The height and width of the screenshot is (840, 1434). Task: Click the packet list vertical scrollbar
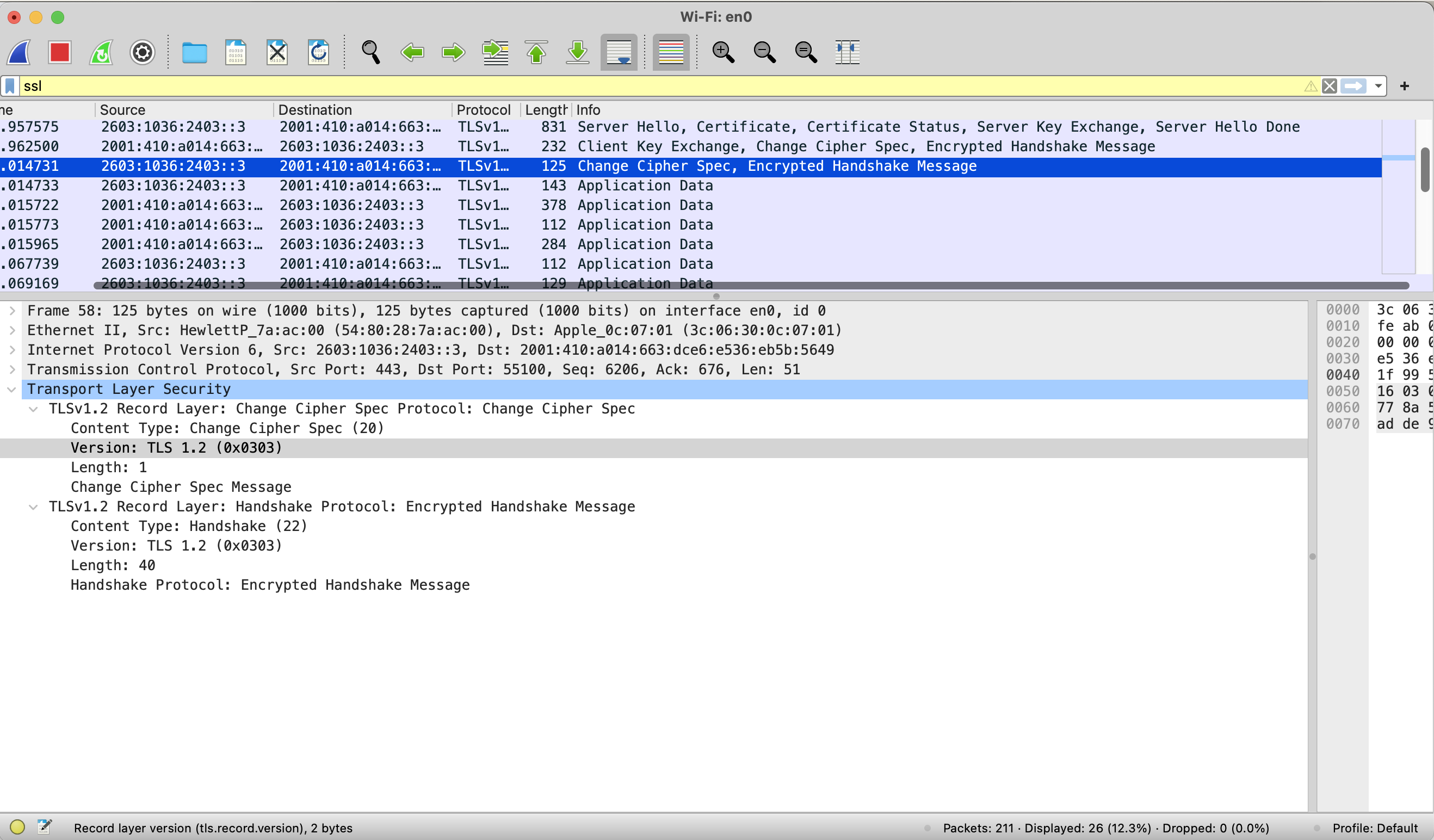point(1425,171)
